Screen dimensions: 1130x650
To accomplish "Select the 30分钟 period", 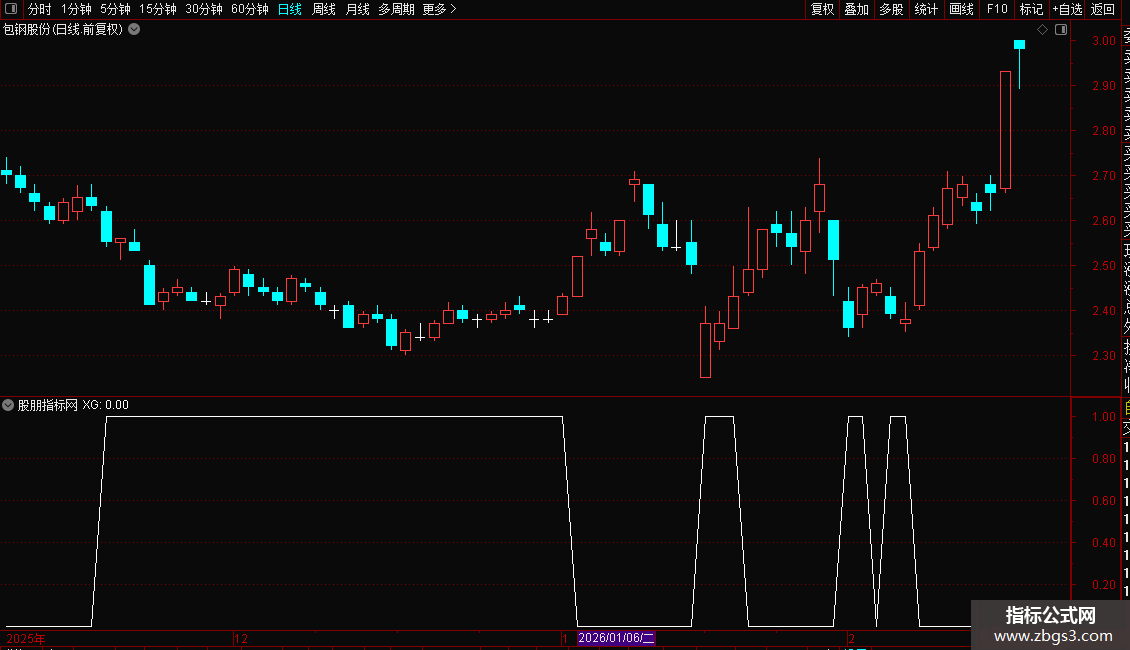I will tap(204, 9).
